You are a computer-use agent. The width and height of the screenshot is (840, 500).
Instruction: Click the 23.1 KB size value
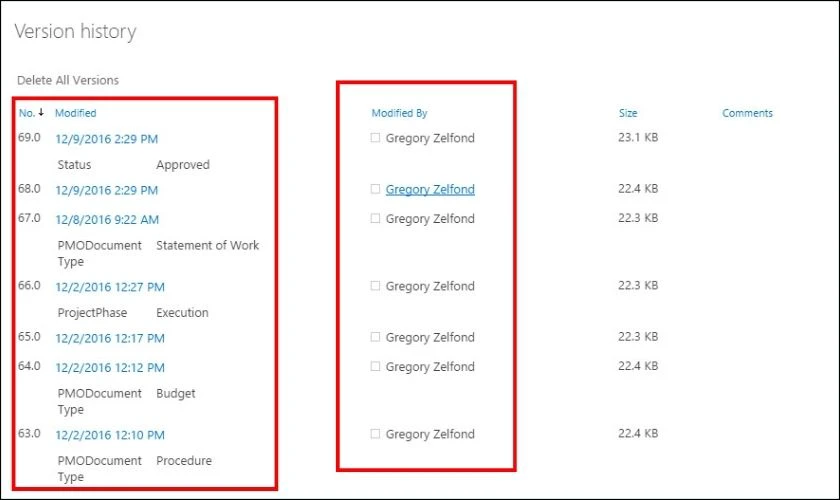click(x=638, y=137)
